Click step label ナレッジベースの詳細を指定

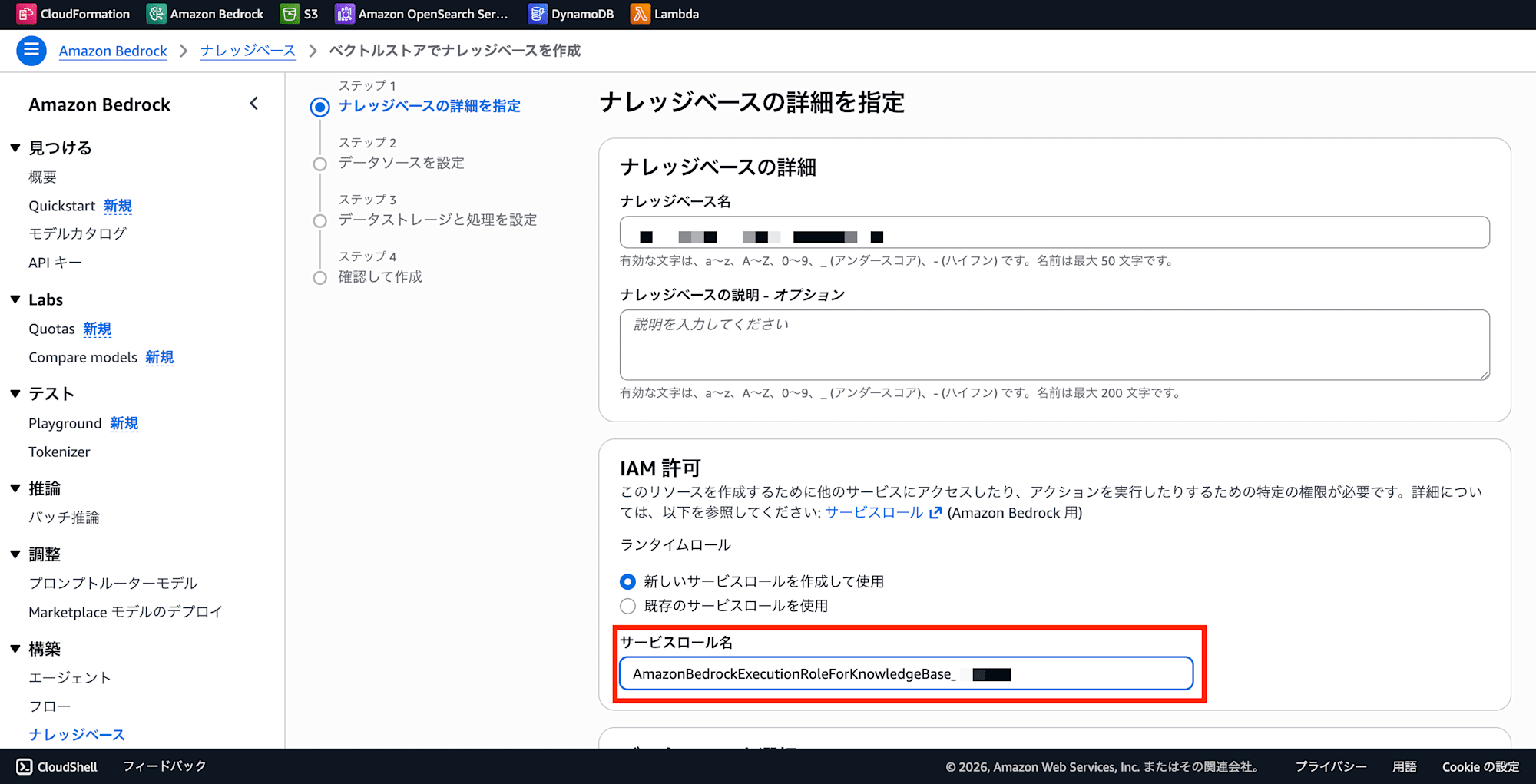click(429, 106)
